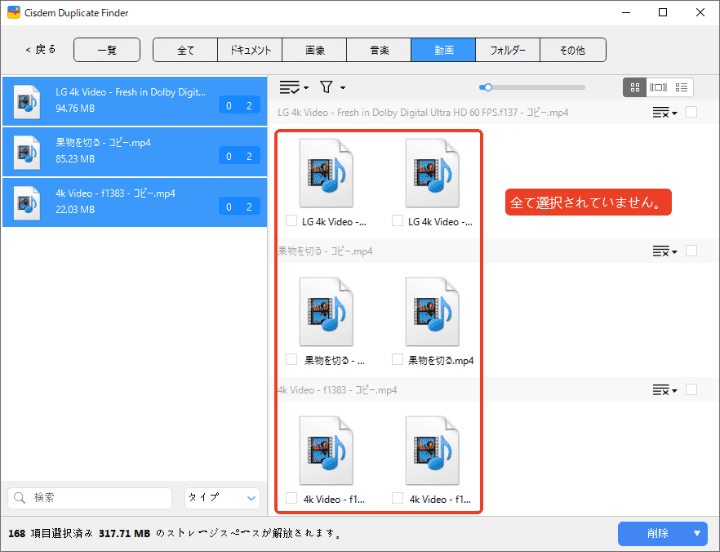Switch to the 画像 tab

tap(314, 50)
